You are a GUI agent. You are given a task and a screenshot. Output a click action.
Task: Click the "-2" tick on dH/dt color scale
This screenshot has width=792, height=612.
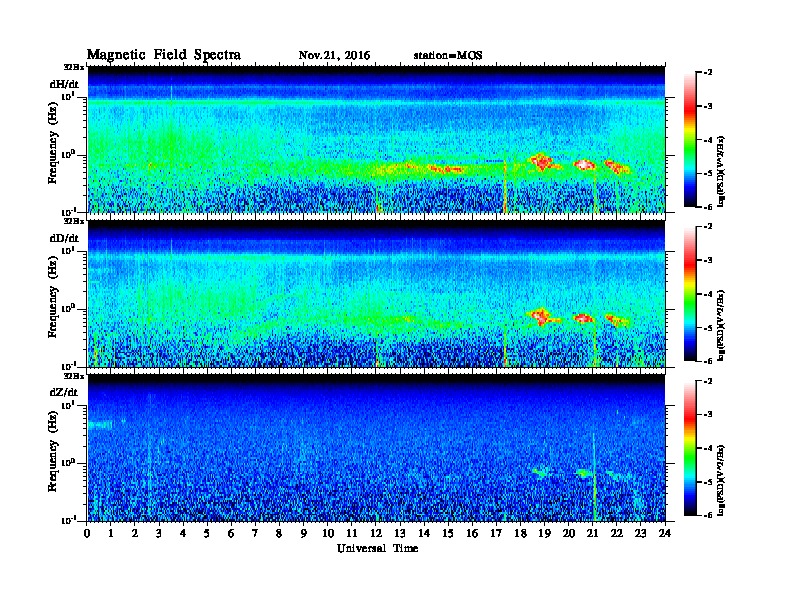[x=707, y=73]
